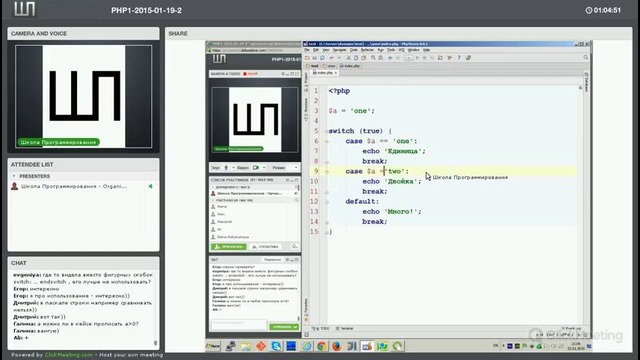The height and width of the screenshot is (360, 640).
Task: Open the run configuration dropdown
Action: click(x=409, y=58)
